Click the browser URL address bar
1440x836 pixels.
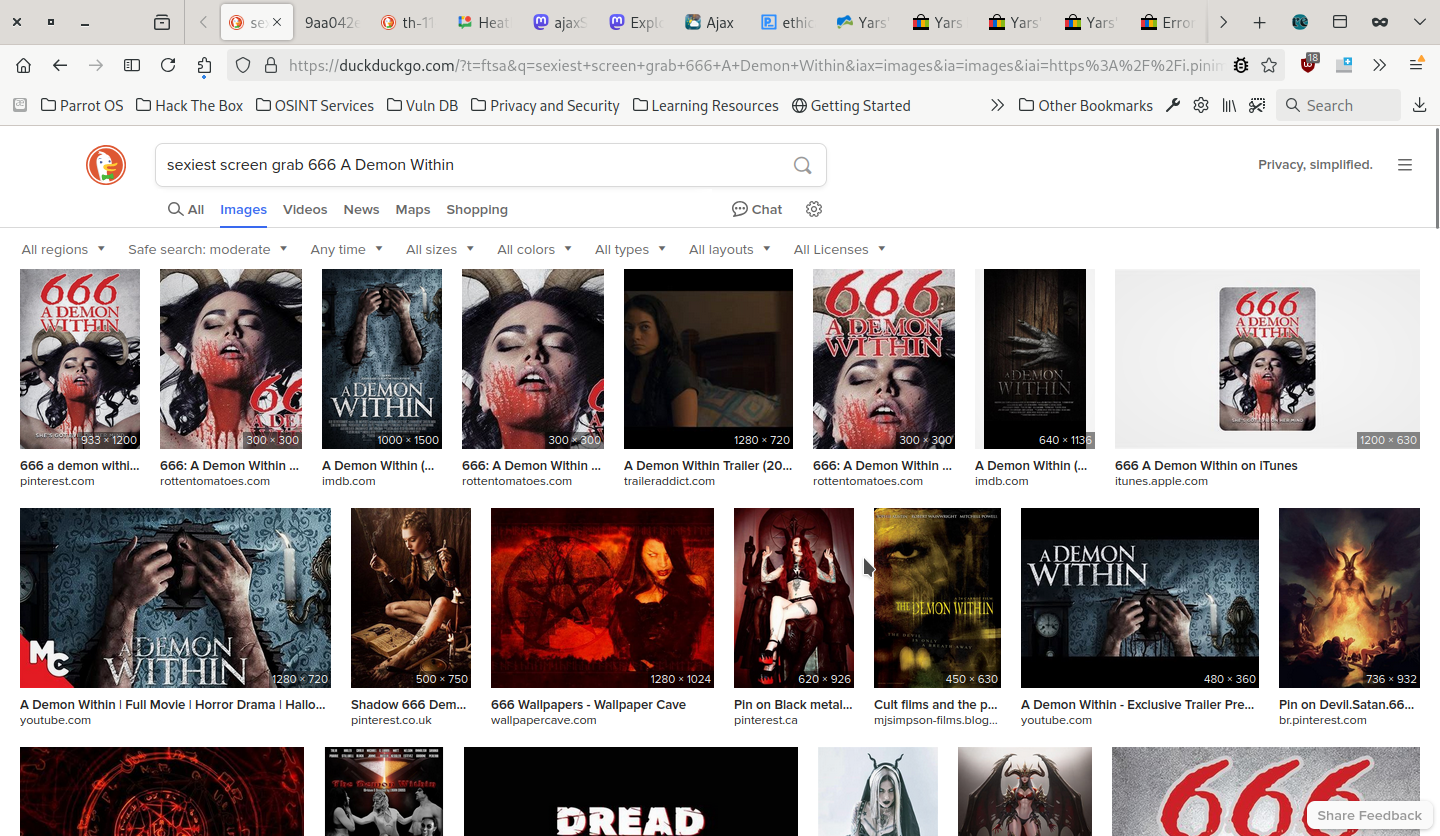755,65
